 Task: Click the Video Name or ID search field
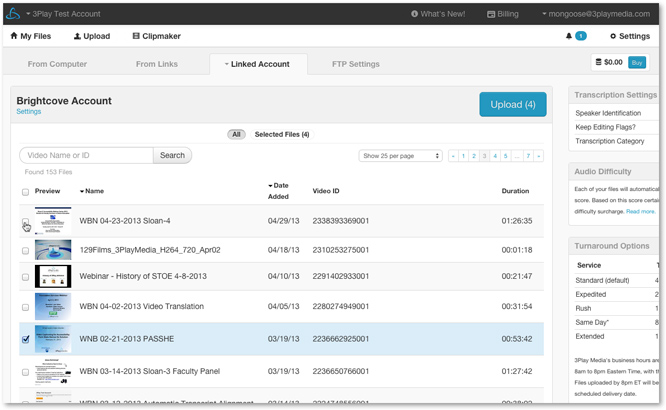click(x=86, y=156)
